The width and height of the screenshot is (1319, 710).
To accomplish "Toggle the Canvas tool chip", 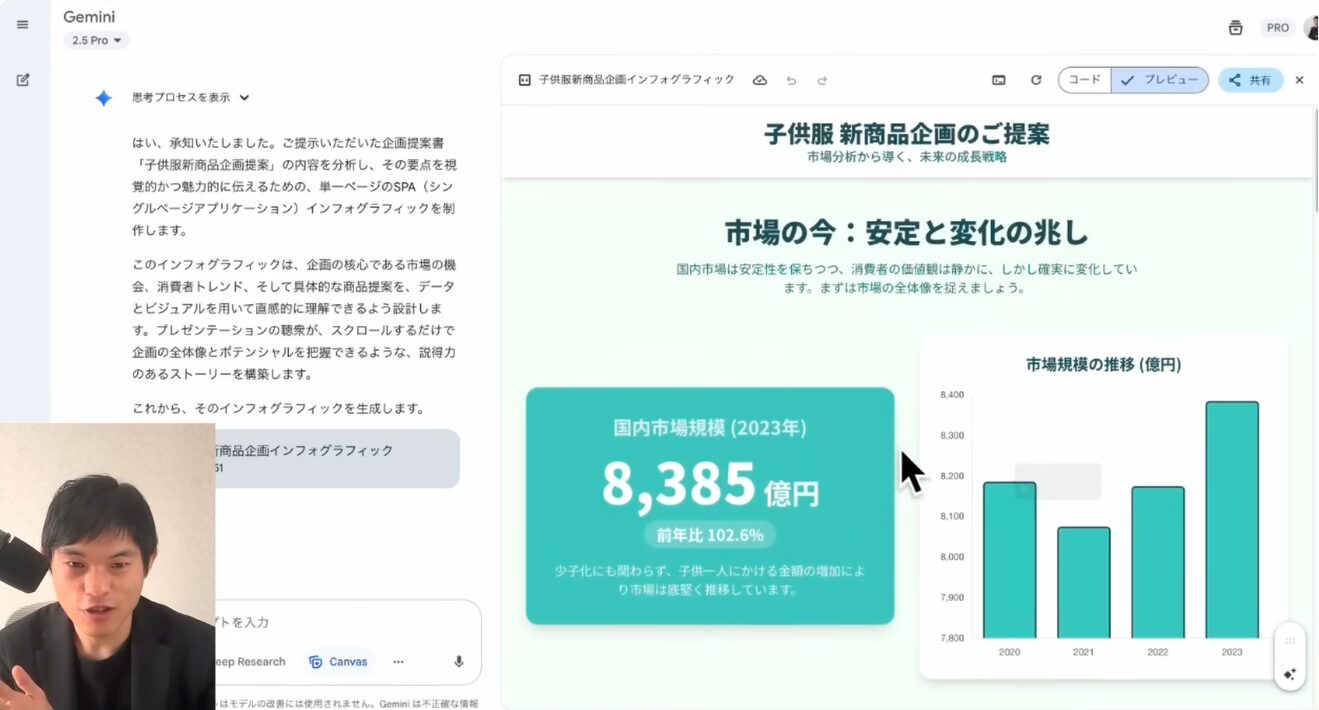I will [338, 662].
